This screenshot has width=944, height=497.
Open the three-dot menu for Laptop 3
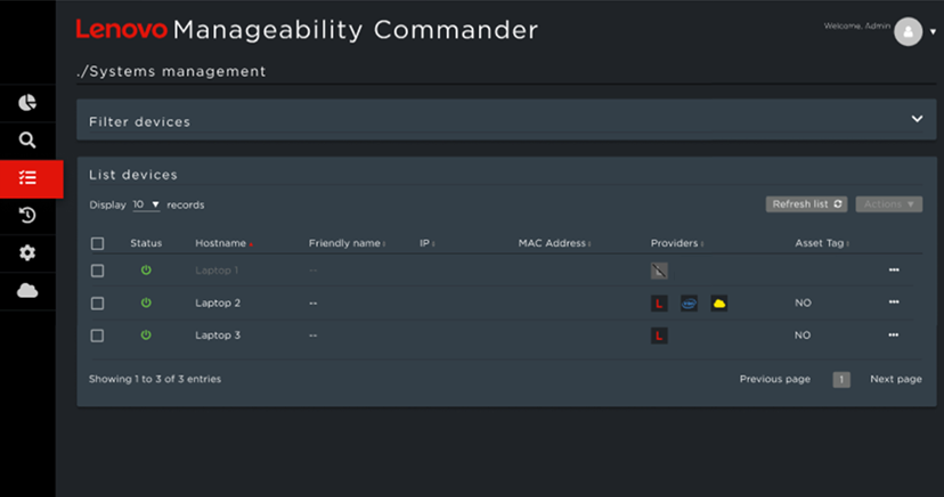(893, 335)
